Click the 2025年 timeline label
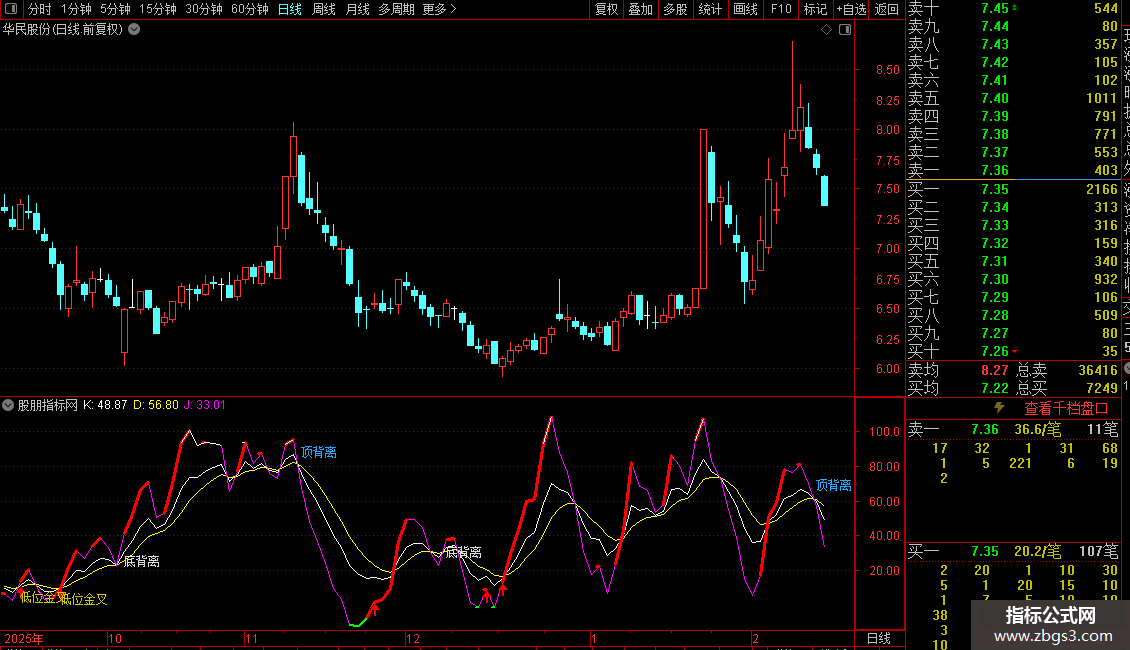The height and width of the screenshot is (650, 1130). click(x=24, y=638)
